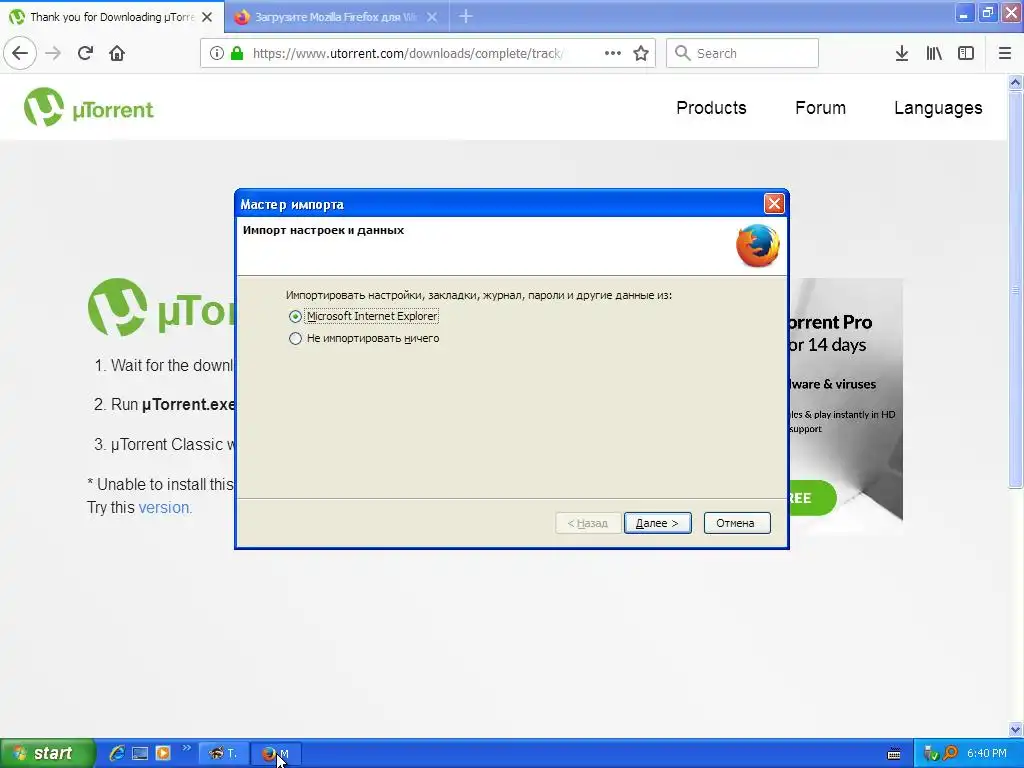Open the Downloads arrow panel
Viewport: 1024px width, 768px height.
[902, 53]
